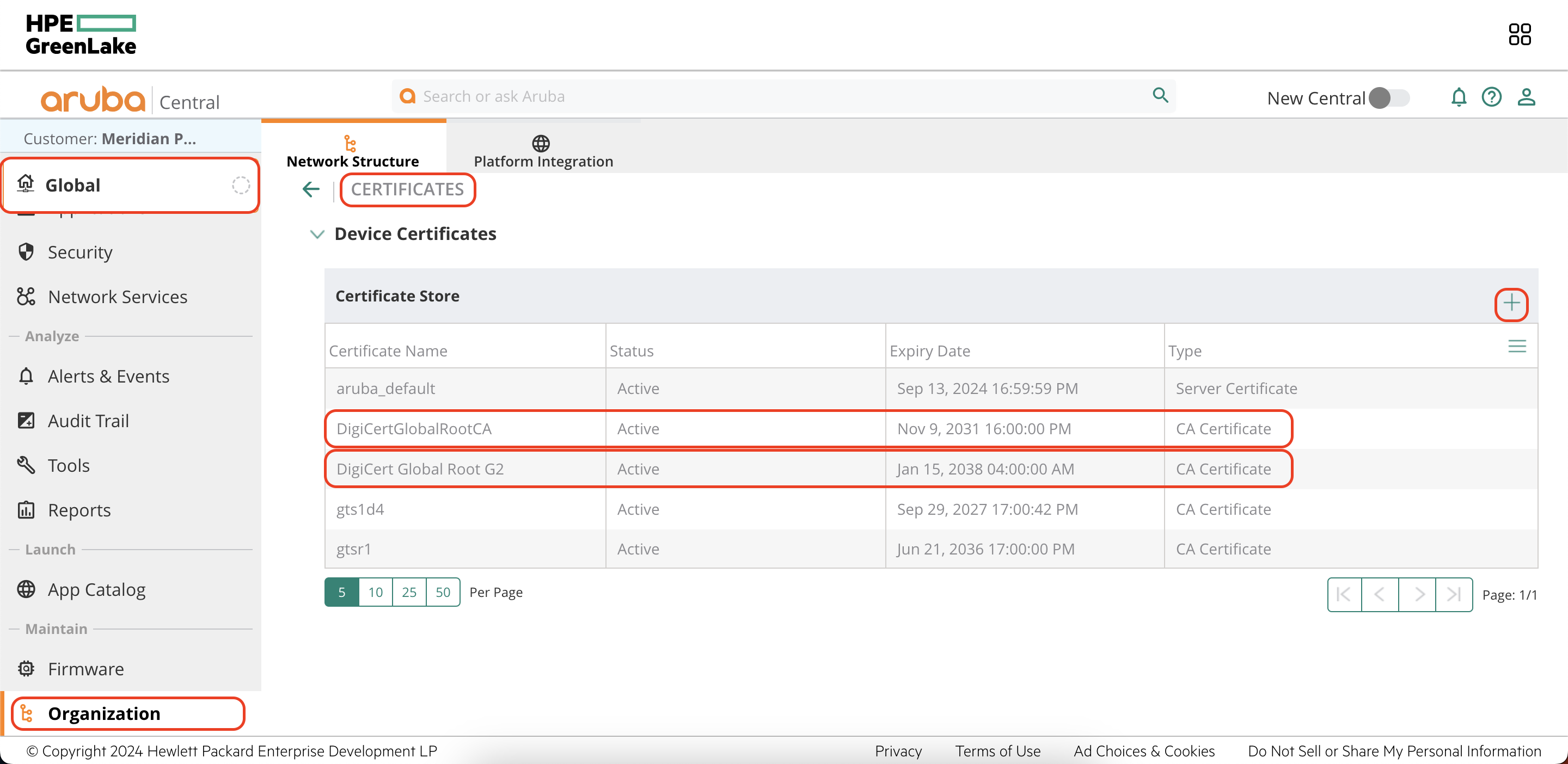Sort by Status column header
The height and width of the screenshot is (764, 1568).
tap(631, 351)
